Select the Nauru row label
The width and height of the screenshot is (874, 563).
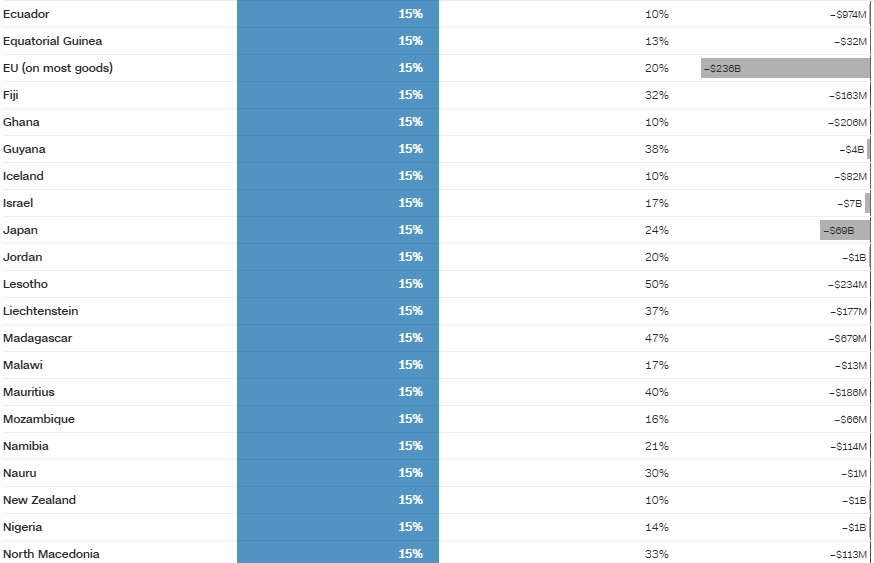[x=20, y=473]
